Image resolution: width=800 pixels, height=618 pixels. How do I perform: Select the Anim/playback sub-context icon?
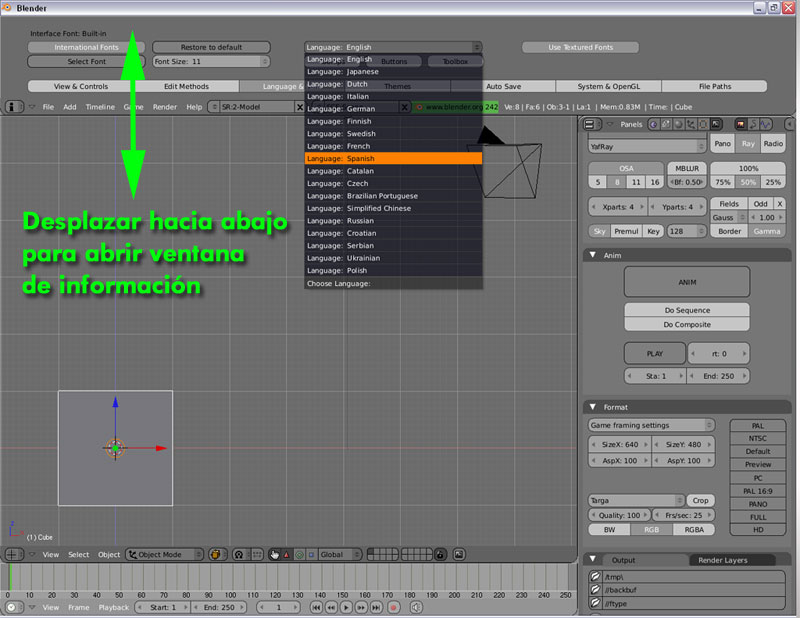coord(753,124)
